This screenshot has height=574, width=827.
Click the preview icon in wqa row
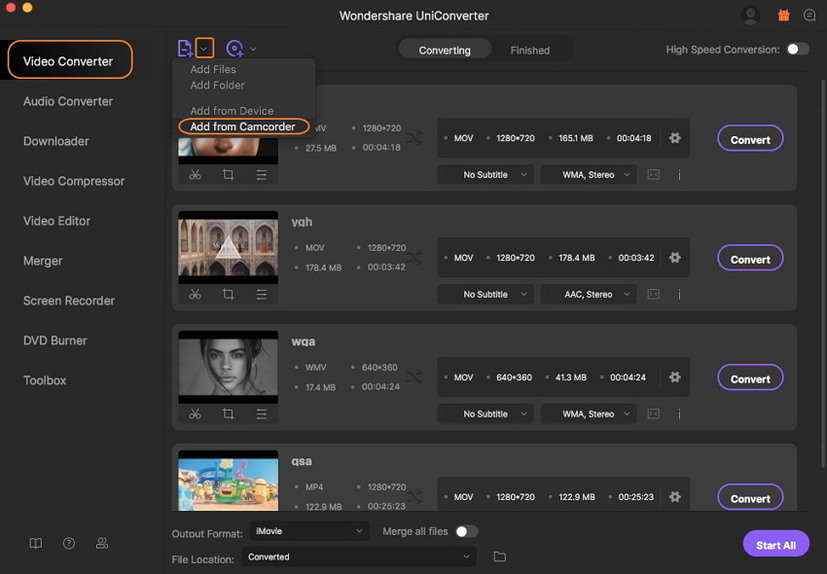[x=653, y=414]
